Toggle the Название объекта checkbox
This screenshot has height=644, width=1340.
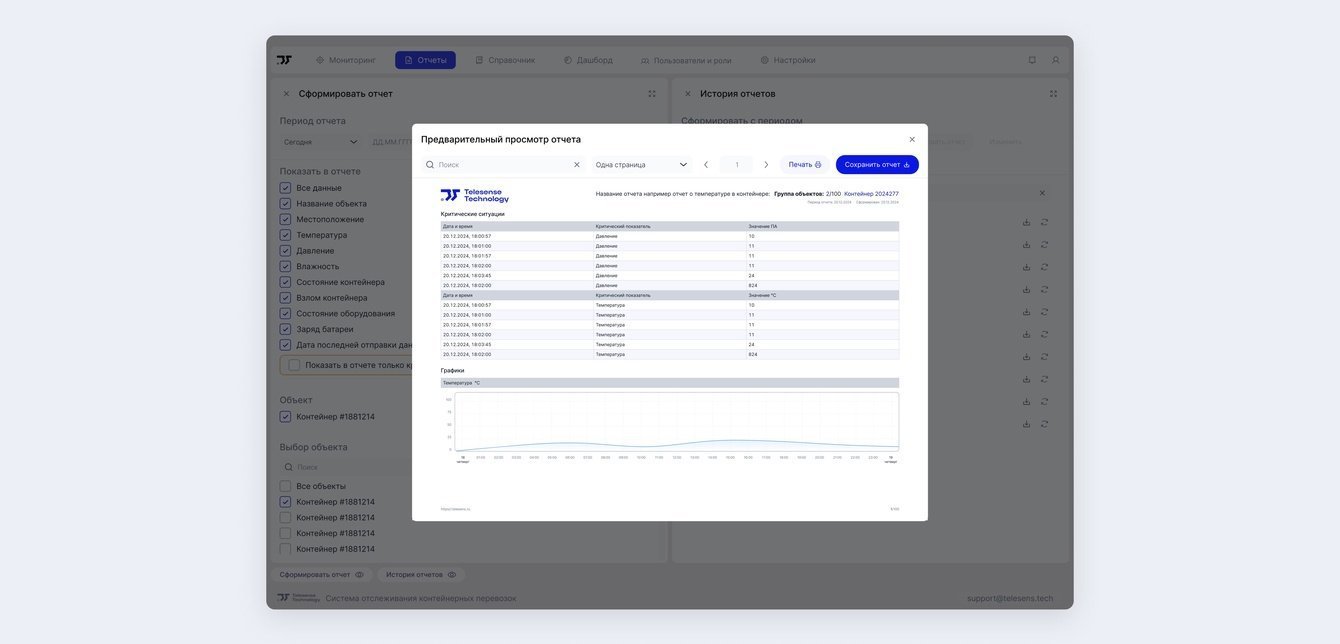click(x=285, y=204)
